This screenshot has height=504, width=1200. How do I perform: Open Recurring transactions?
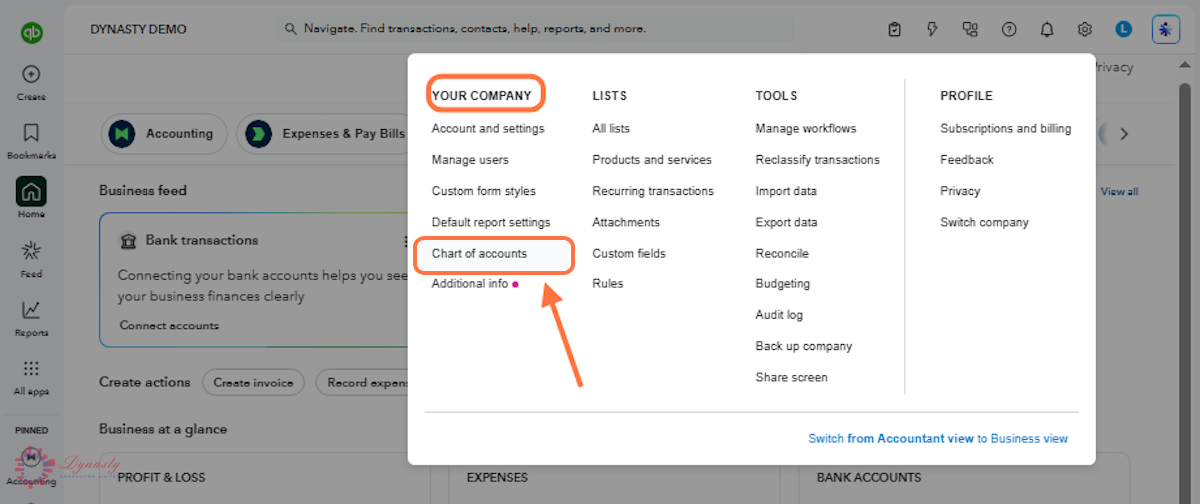653,191
